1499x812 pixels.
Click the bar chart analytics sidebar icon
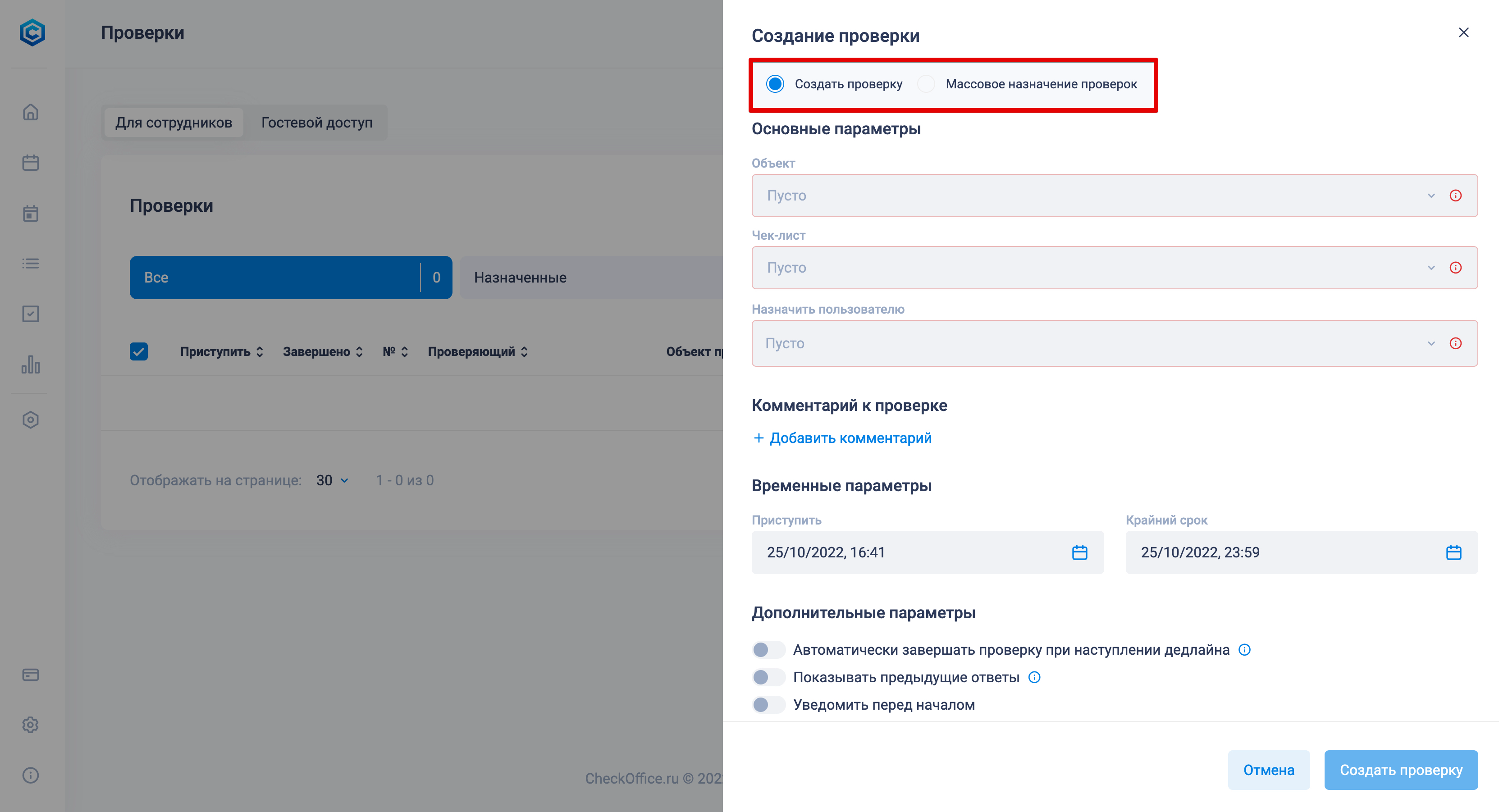[30, 364]
